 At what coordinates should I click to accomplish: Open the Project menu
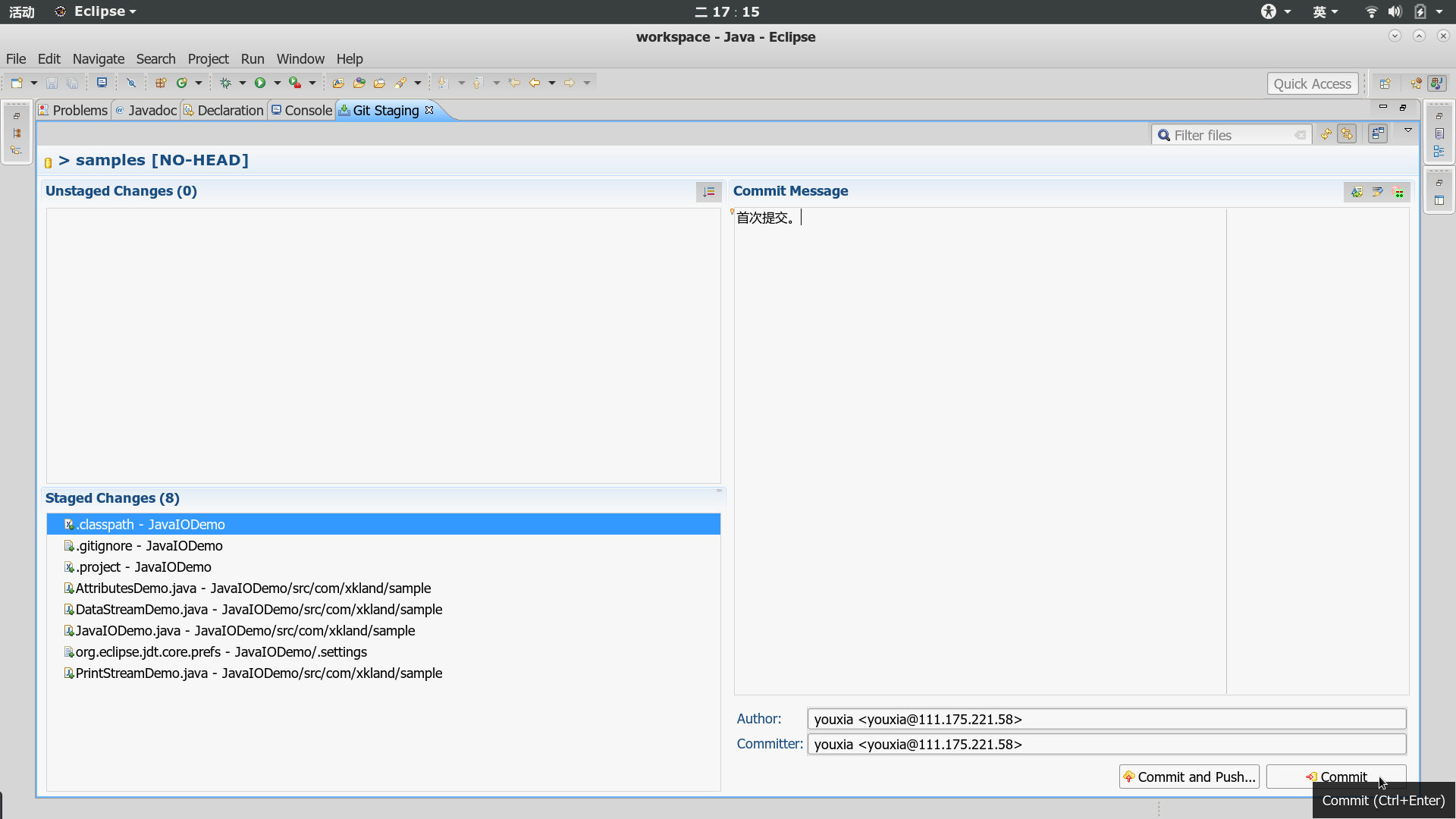(208, 58)
